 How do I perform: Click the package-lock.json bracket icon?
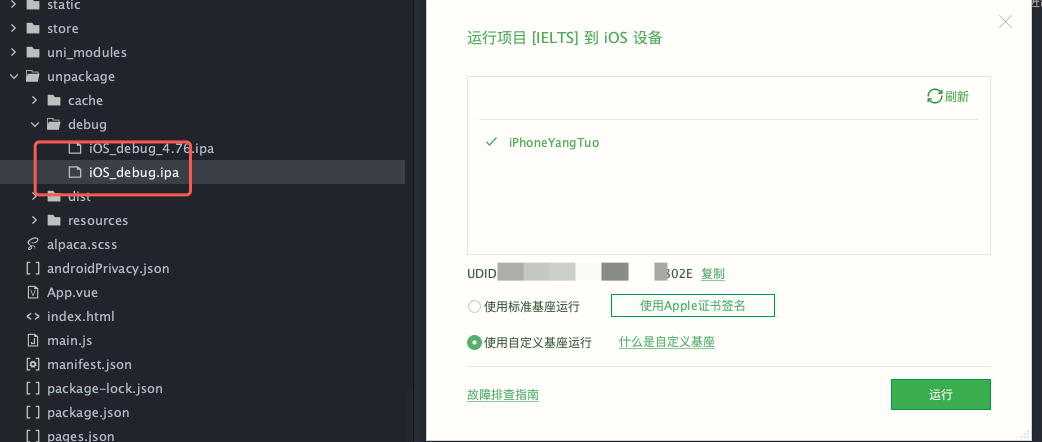click(x=33, y=388)
